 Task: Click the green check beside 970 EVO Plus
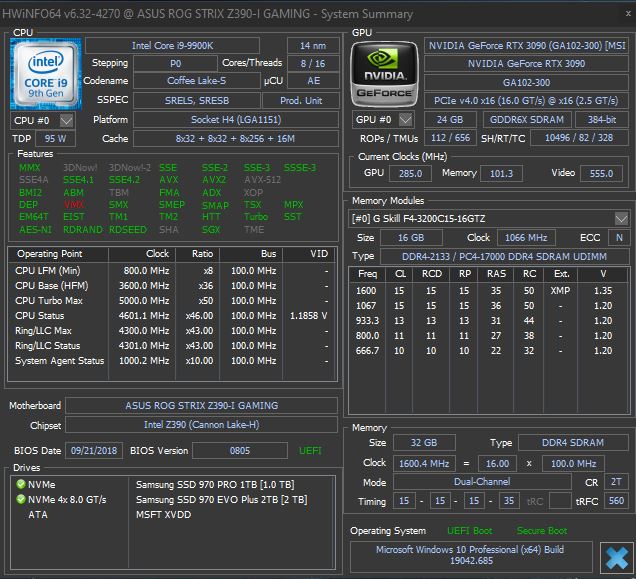tap(20, 500)
